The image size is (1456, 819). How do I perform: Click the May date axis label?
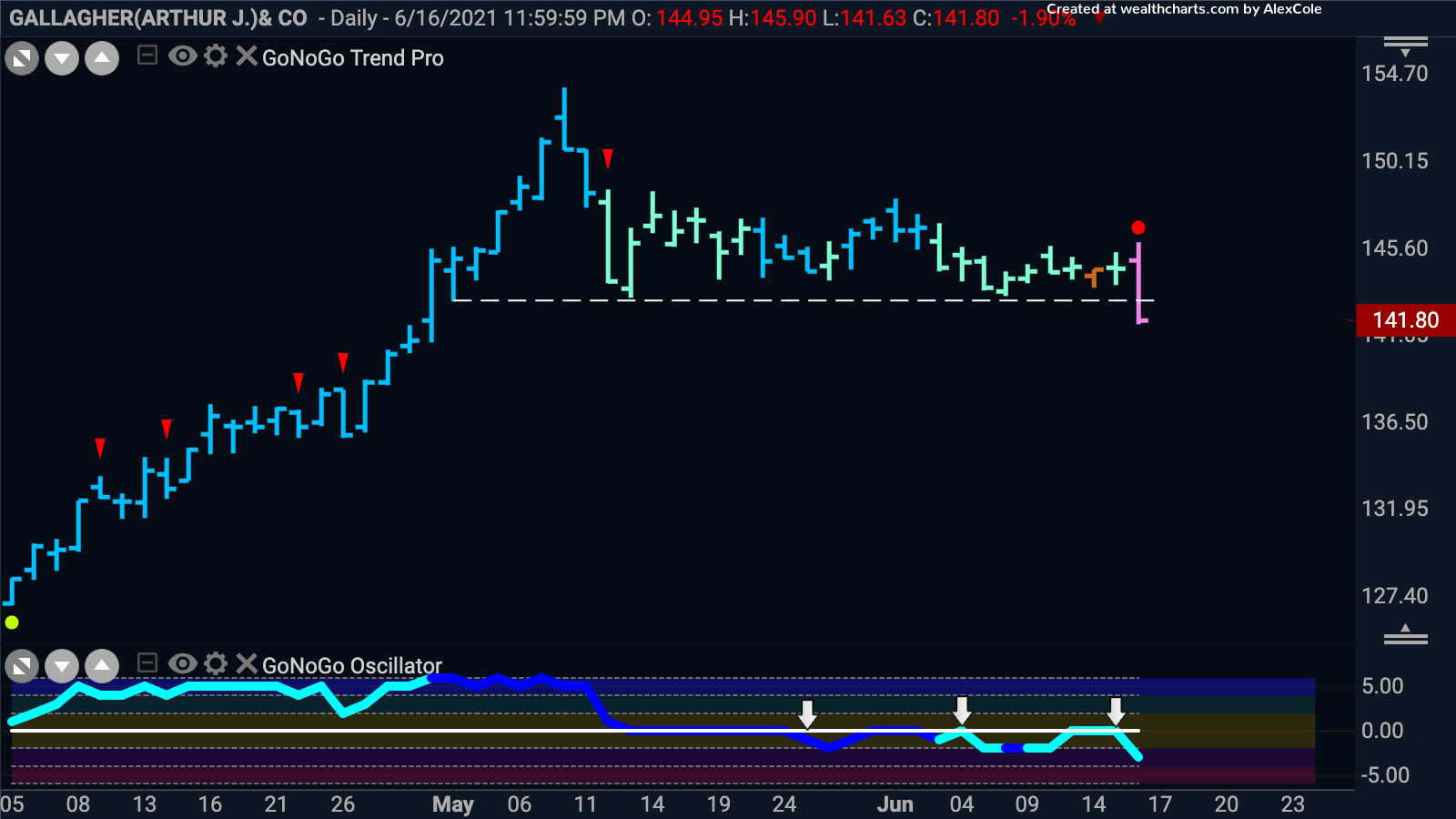pyautogui.click(x=453, y=804)
